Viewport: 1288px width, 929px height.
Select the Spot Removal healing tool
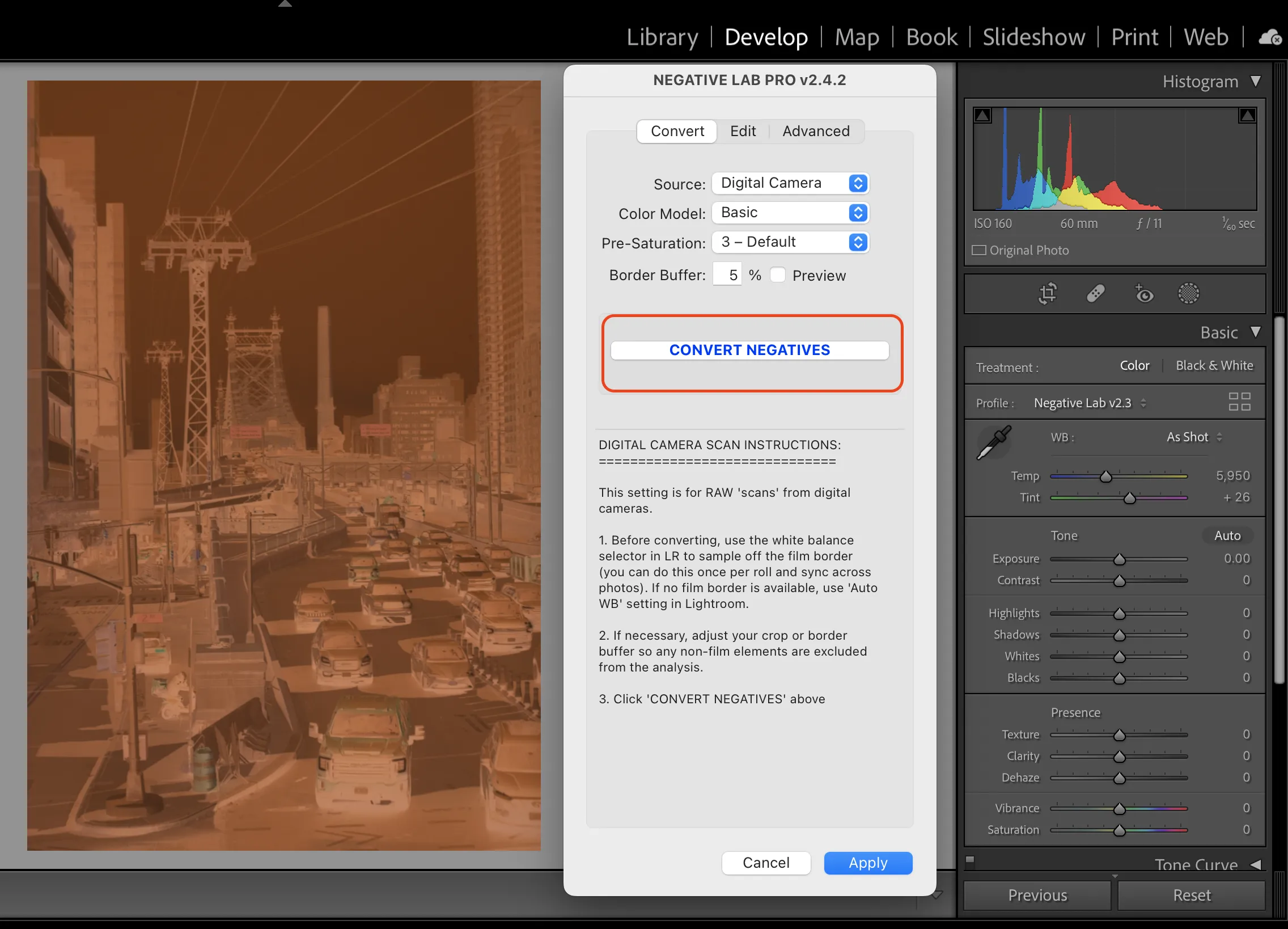[x=1095, y=294]
